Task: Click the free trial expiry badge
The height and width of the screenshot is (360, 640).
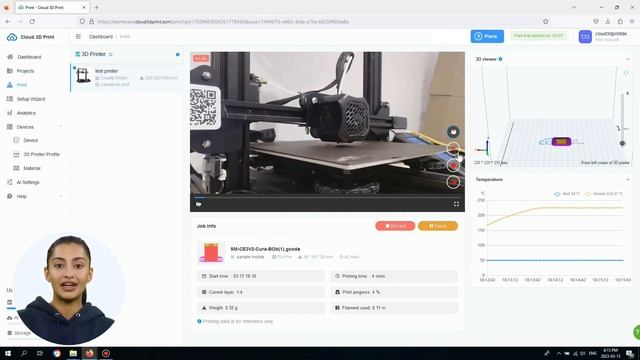Action: click(x=538, y=36)
